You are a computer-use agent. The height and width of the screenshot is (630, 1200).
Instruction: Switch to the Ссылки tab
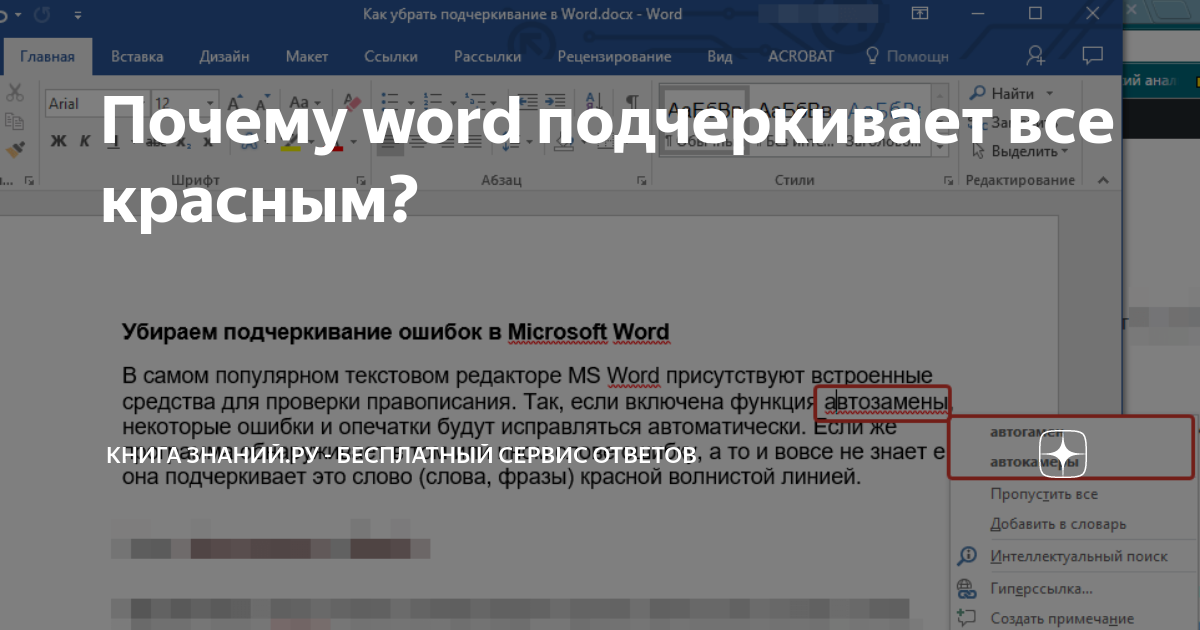[391, 56]
